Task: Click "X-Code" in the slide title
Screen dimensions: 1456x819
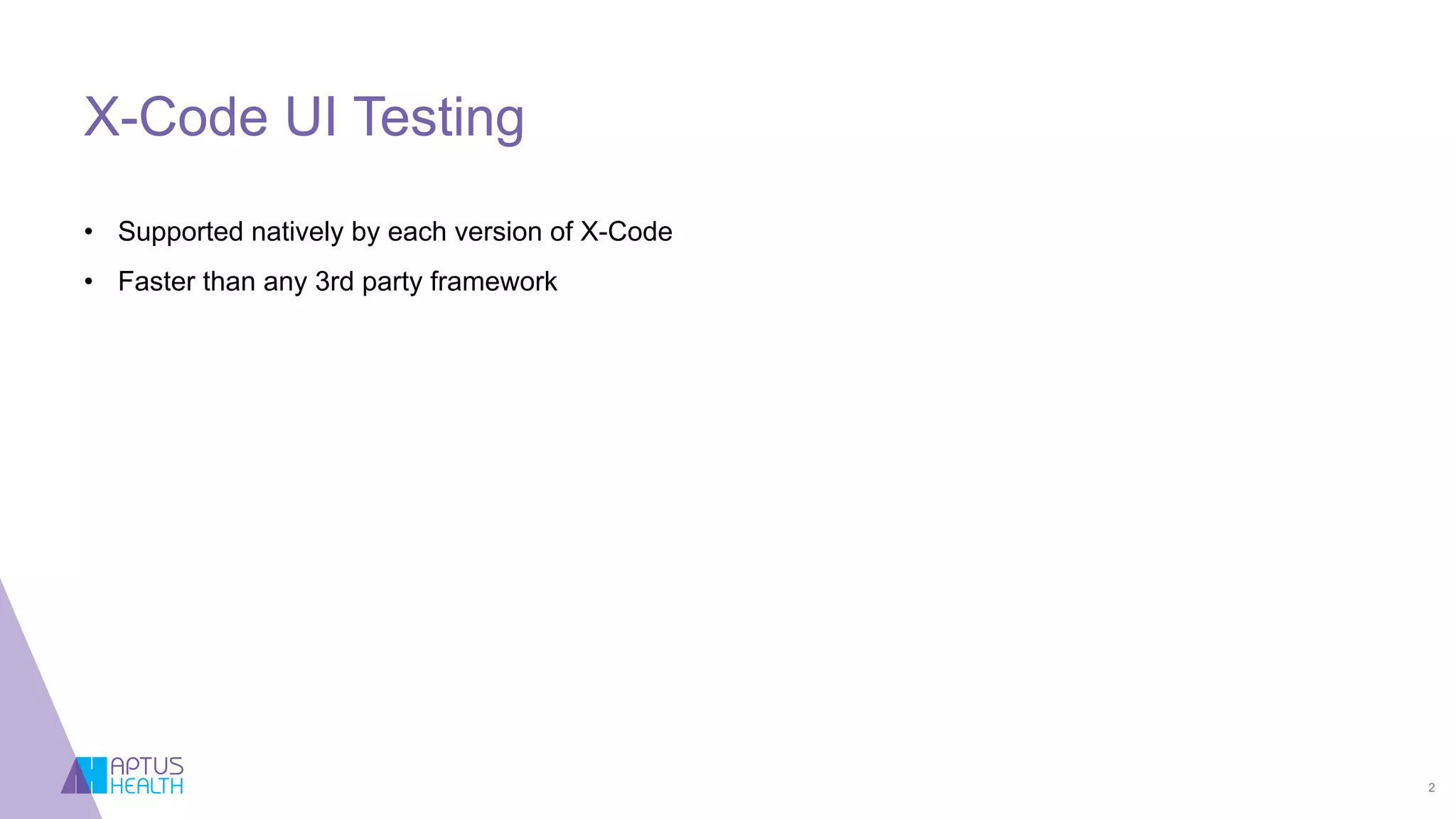Action: [176, 117]
